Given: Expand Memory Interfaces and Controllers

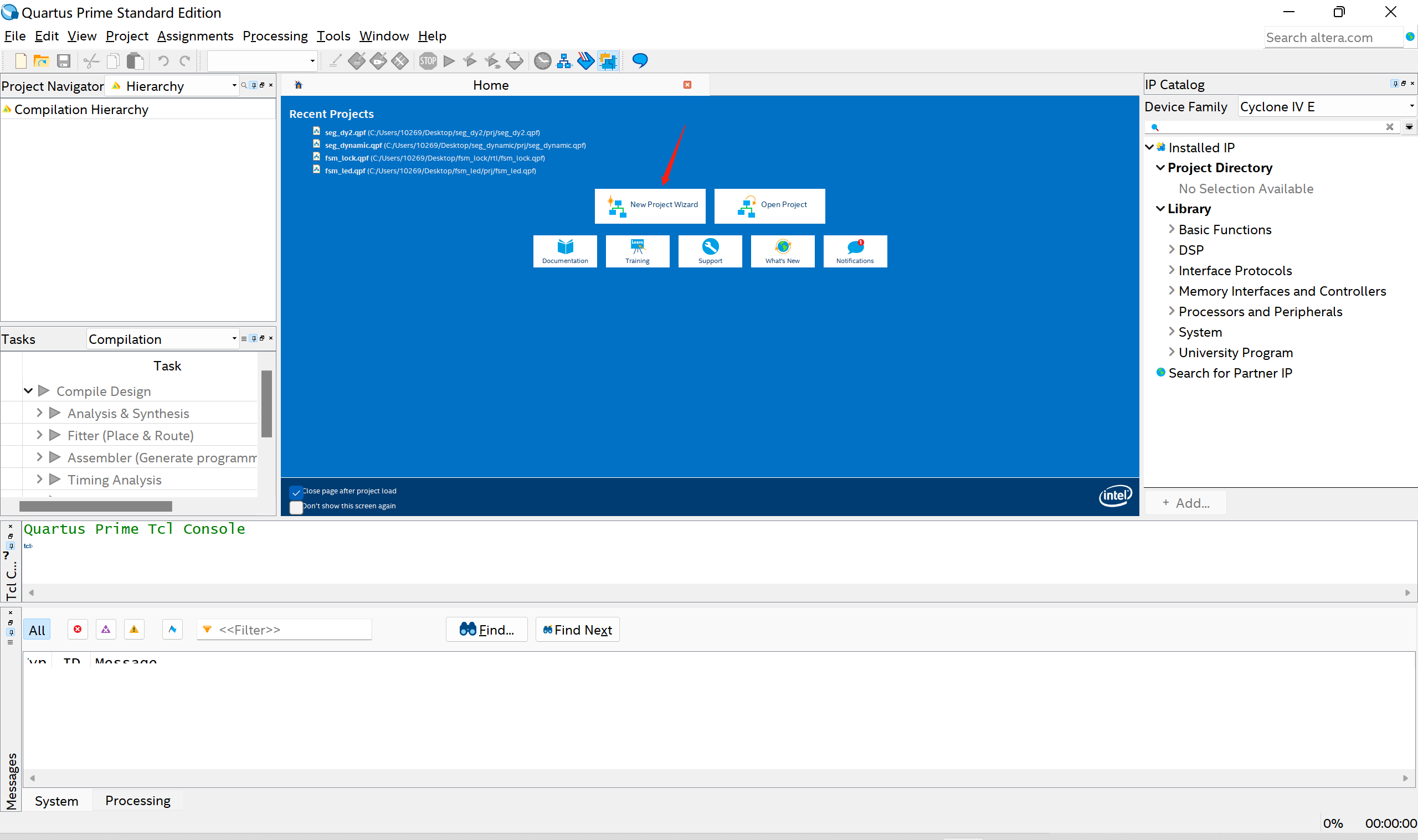Looking at the screenshot, I should 1171,291.
